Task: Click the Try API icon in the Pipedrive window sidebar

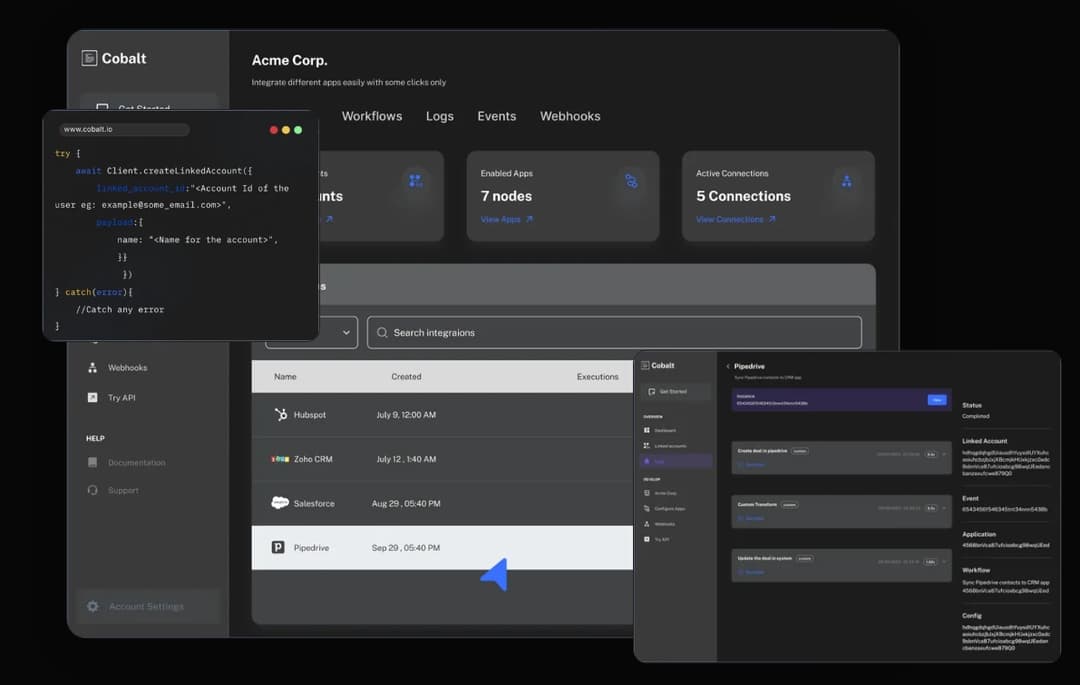Action: click(646, 539)
